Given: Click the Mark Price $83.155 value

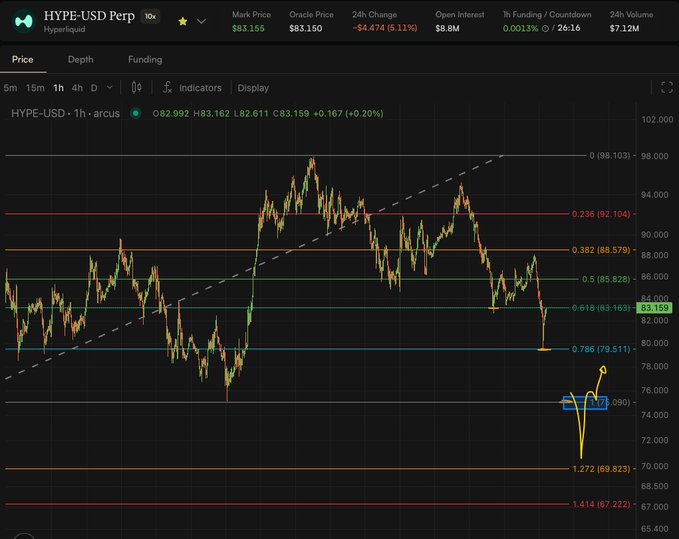Looking at the screenshot, I should tap(248, 28).
